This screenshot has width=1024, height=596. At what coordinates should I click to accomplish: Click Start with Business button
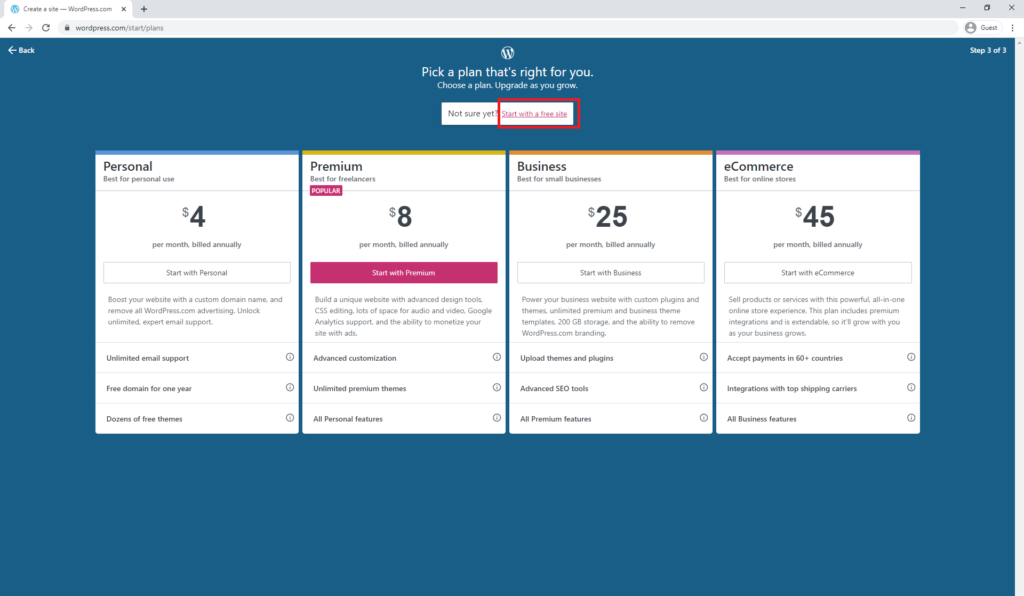tap(611, 273)
